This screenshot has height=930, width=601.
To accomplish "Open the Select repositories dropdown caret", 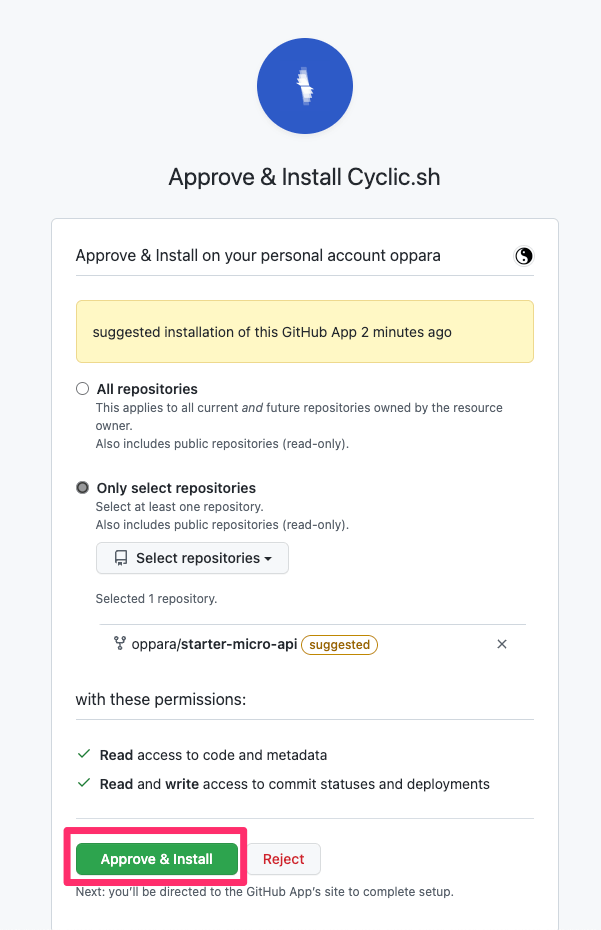I will tap(268, 559).
